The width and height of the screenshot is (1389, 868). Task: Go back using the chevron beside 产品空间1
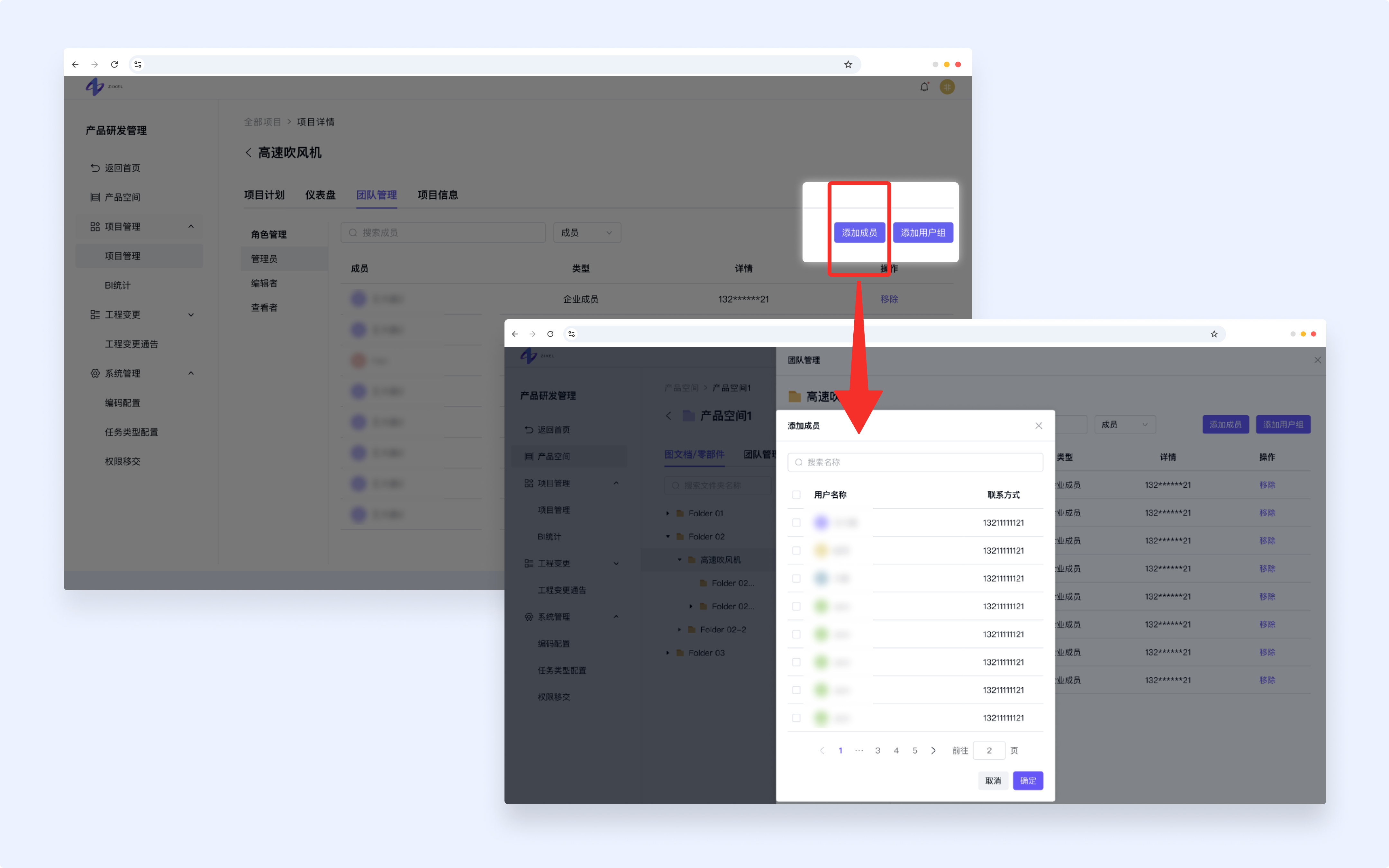(x=669, y=416)
